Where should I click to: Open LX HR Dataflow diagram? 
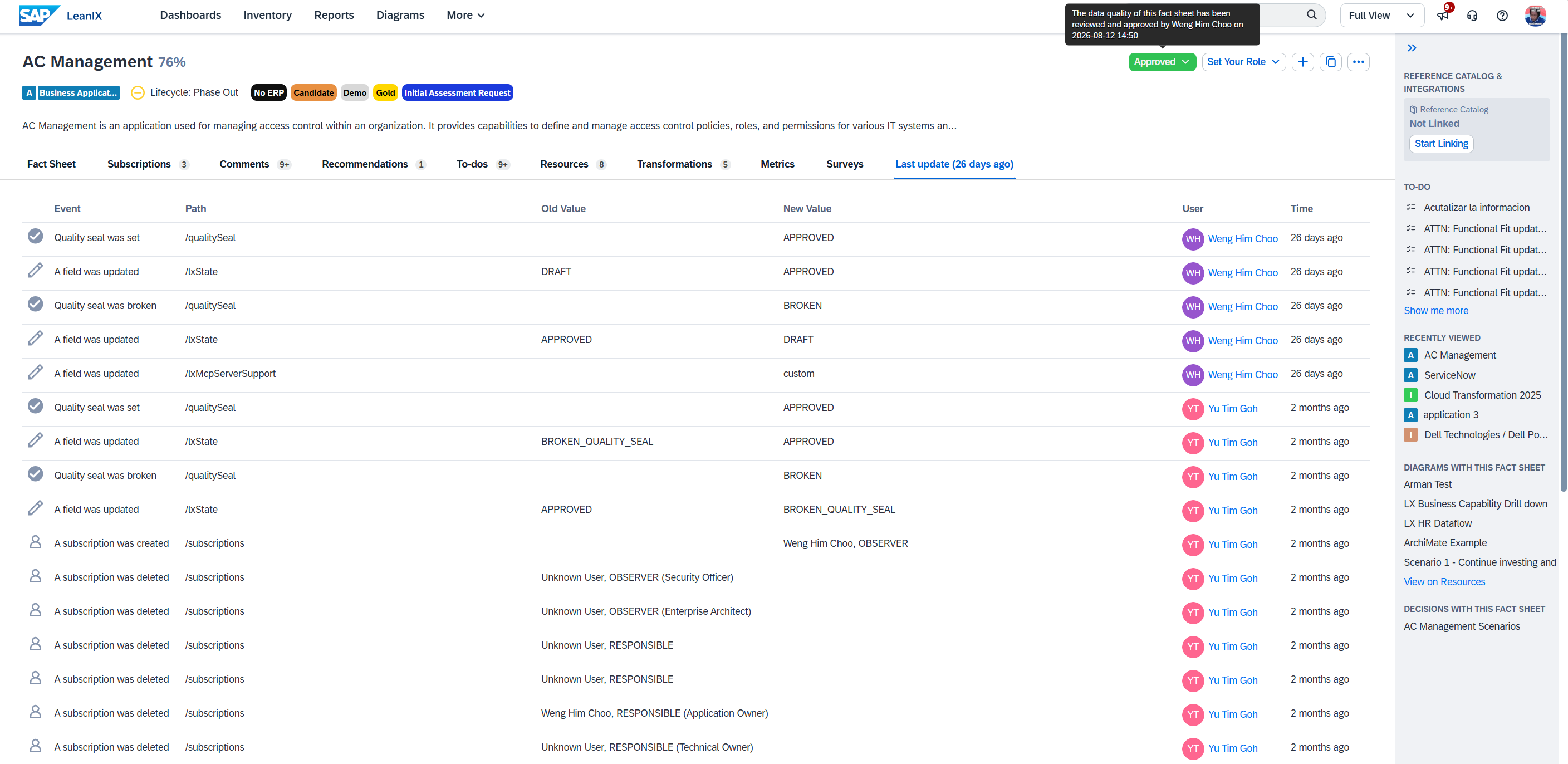click(x=1437, y=523)
